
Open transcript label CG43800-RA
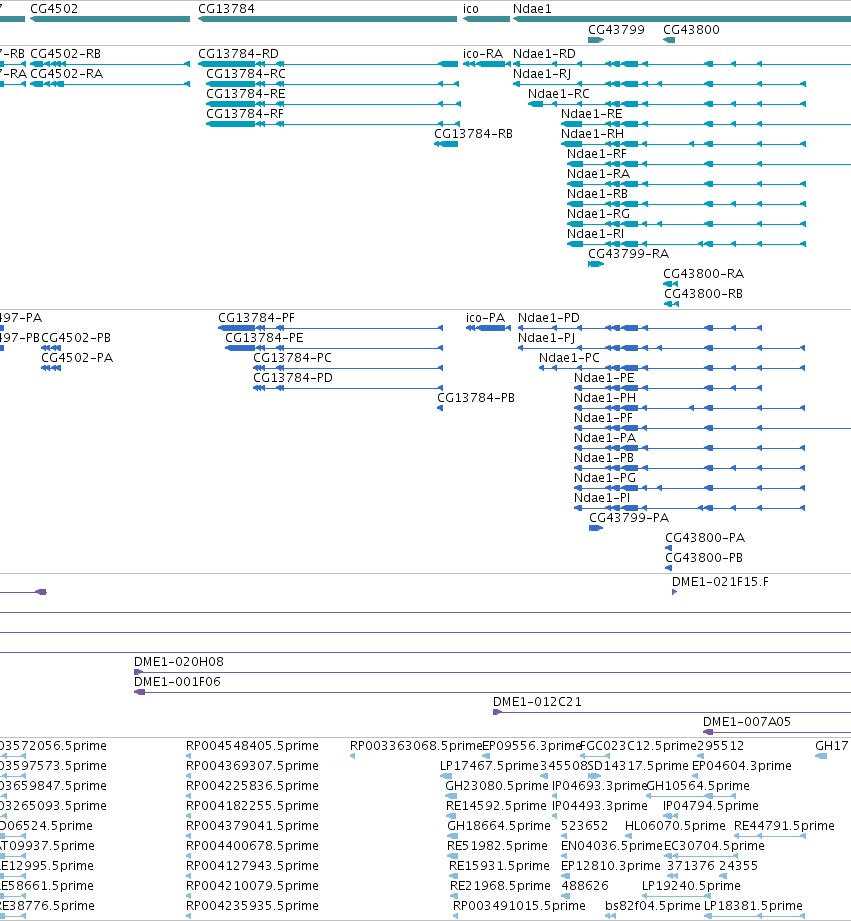point(704,273)
